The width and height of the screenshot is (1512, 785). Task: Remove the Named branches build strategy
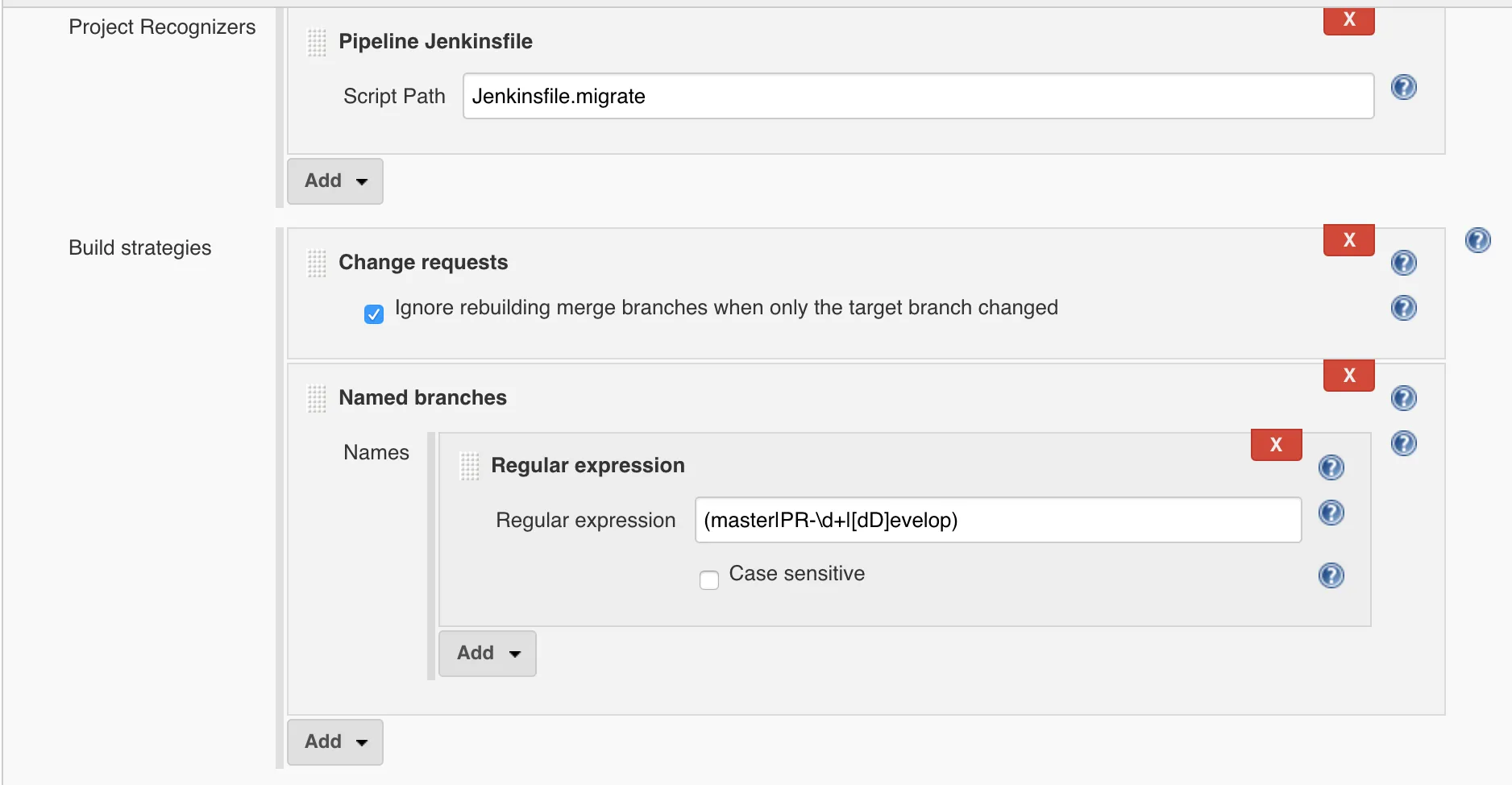(1348, 376)
